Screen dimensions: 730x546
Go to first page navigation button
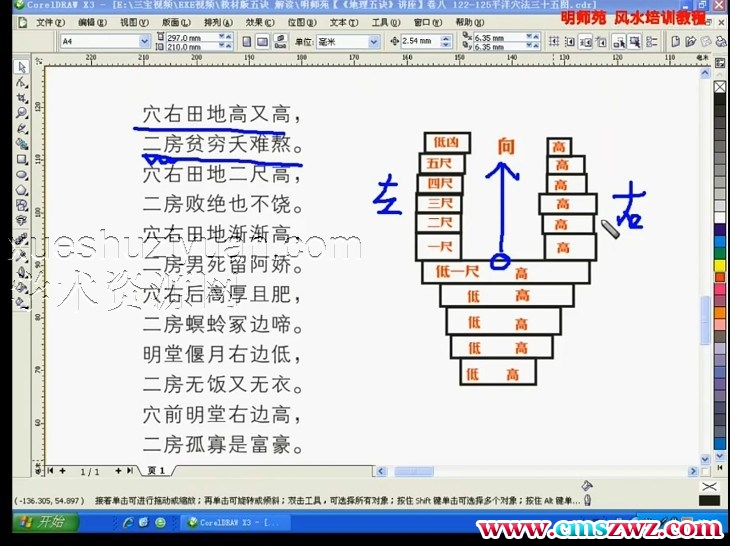50,471
